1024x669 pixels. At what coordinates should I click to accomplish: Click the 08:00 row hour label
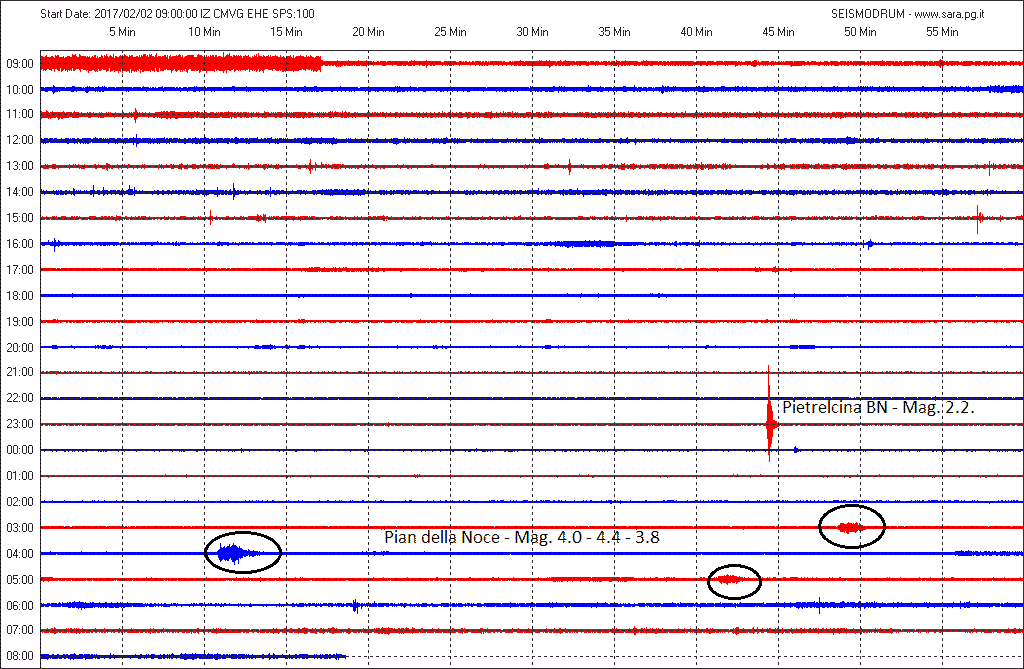tap(20, 655)
